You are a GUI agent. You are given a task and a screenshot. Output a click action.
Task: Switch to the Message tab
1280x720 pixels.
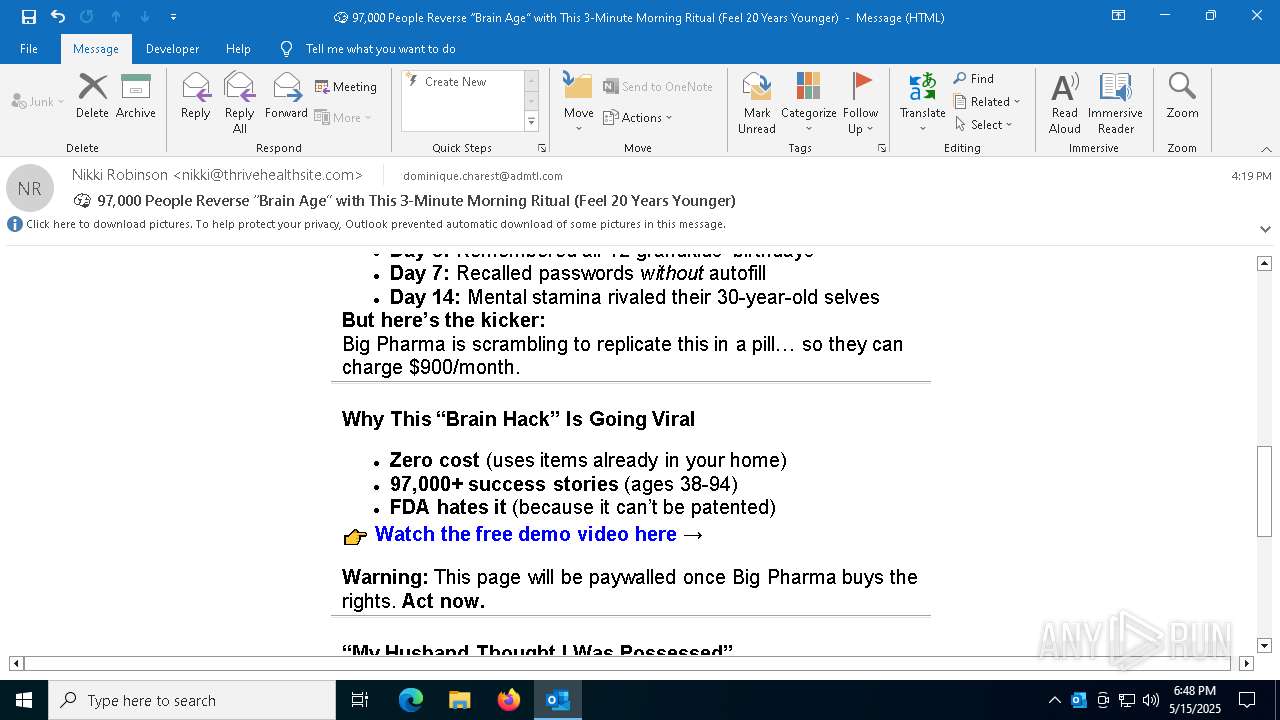[96, 49]
